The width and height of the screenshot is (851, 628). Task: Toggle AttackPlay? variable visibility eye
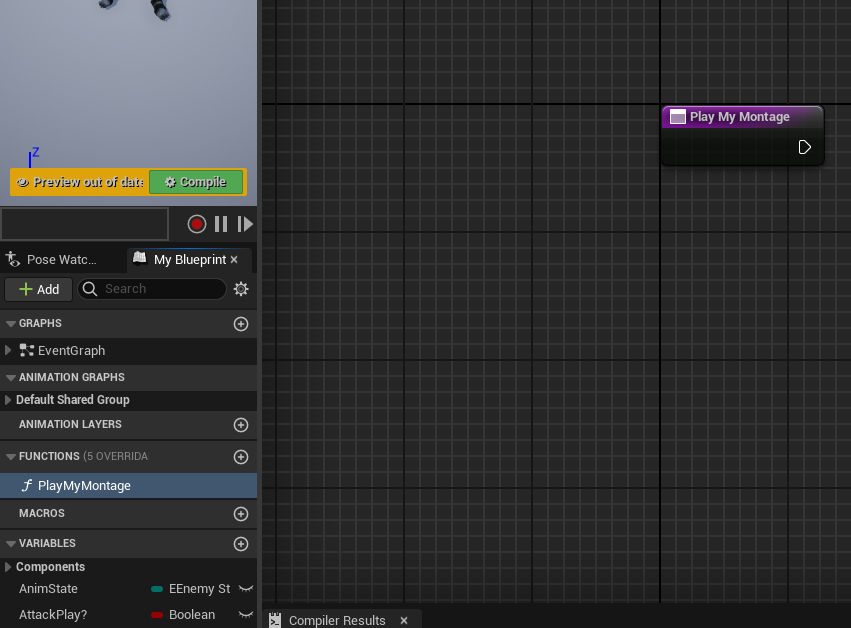point(246,615)
